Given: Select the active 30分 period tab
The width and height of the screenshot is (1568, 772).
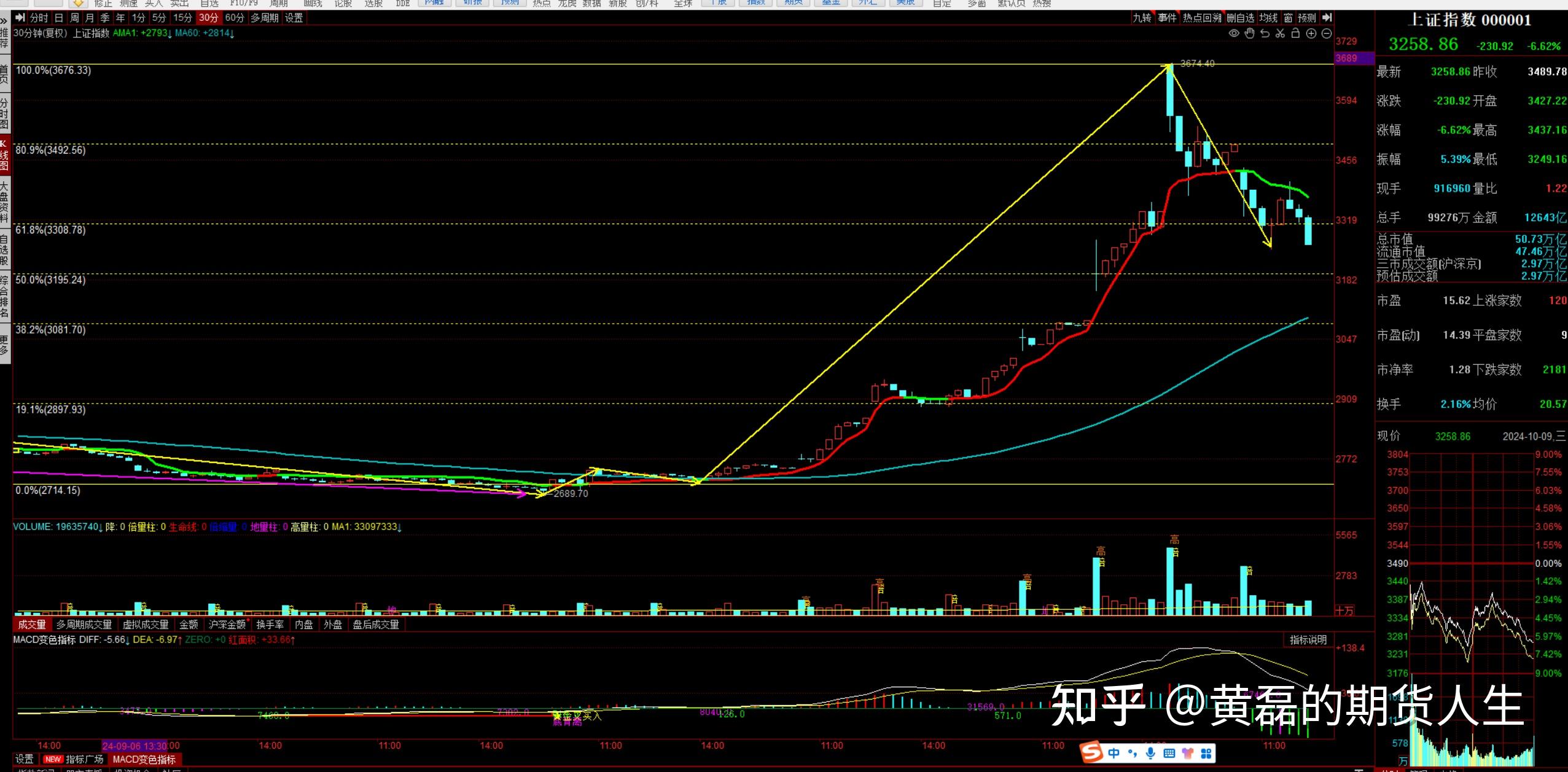Looking at the screenshot, I should [208, 18].
